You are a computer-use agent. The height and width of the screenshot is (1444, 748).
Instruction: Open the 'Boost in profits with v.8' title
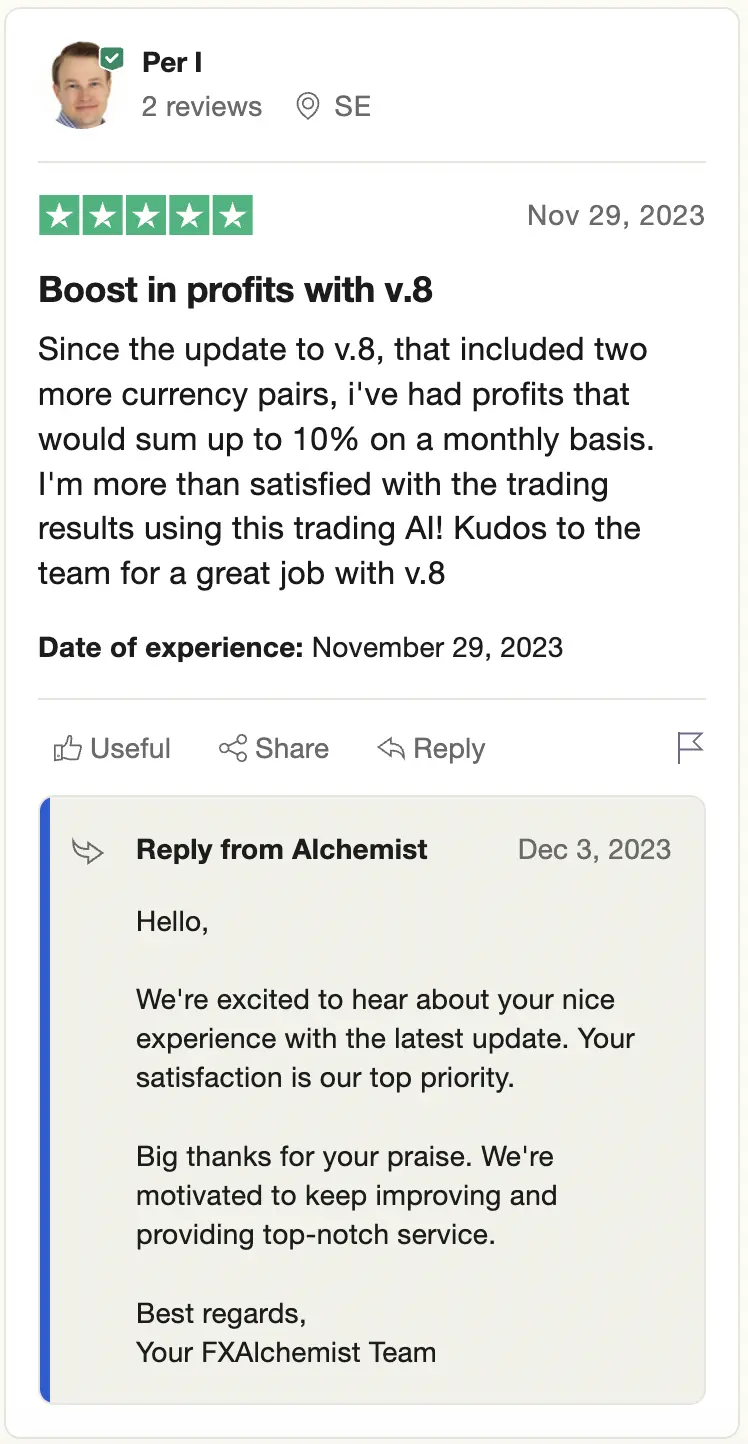235,290
